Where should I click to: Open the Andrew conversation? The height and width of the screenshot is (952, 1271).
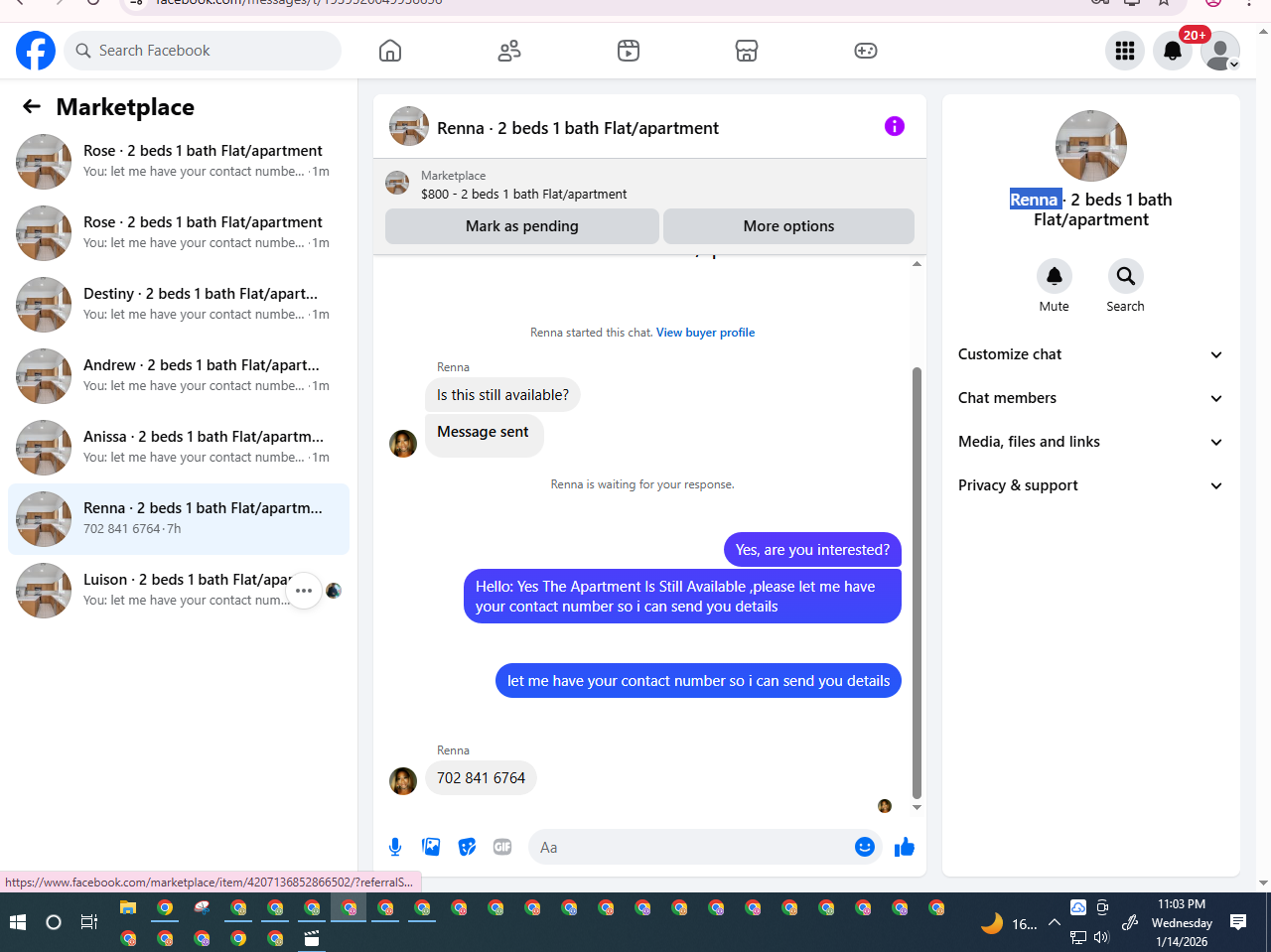tap(179, 376)
